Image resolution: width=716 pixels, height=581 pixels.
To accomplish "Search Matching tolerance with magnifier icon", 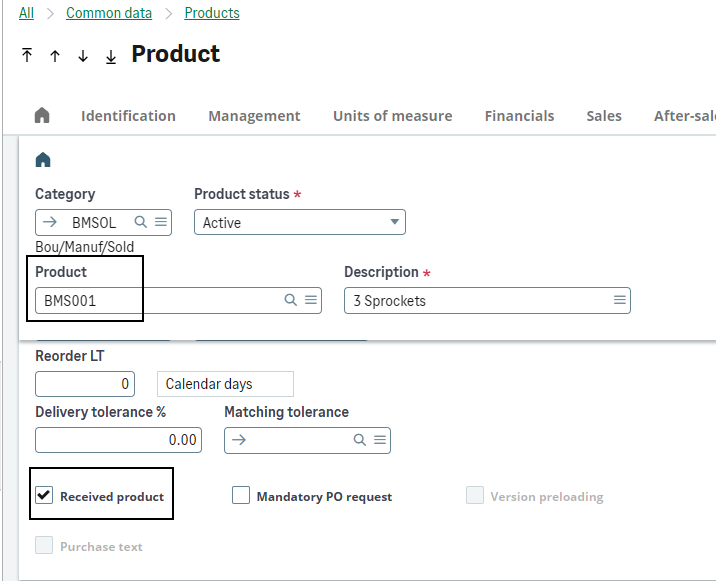I will point(360,440).
